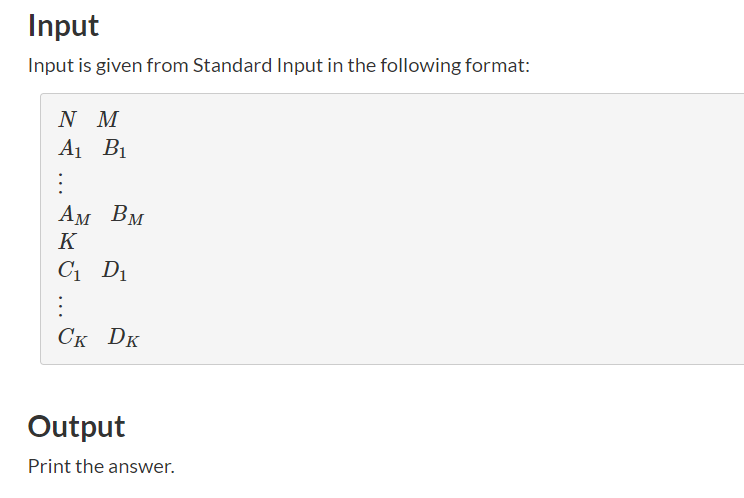Click the A_M term in the format

coord(74,214)
